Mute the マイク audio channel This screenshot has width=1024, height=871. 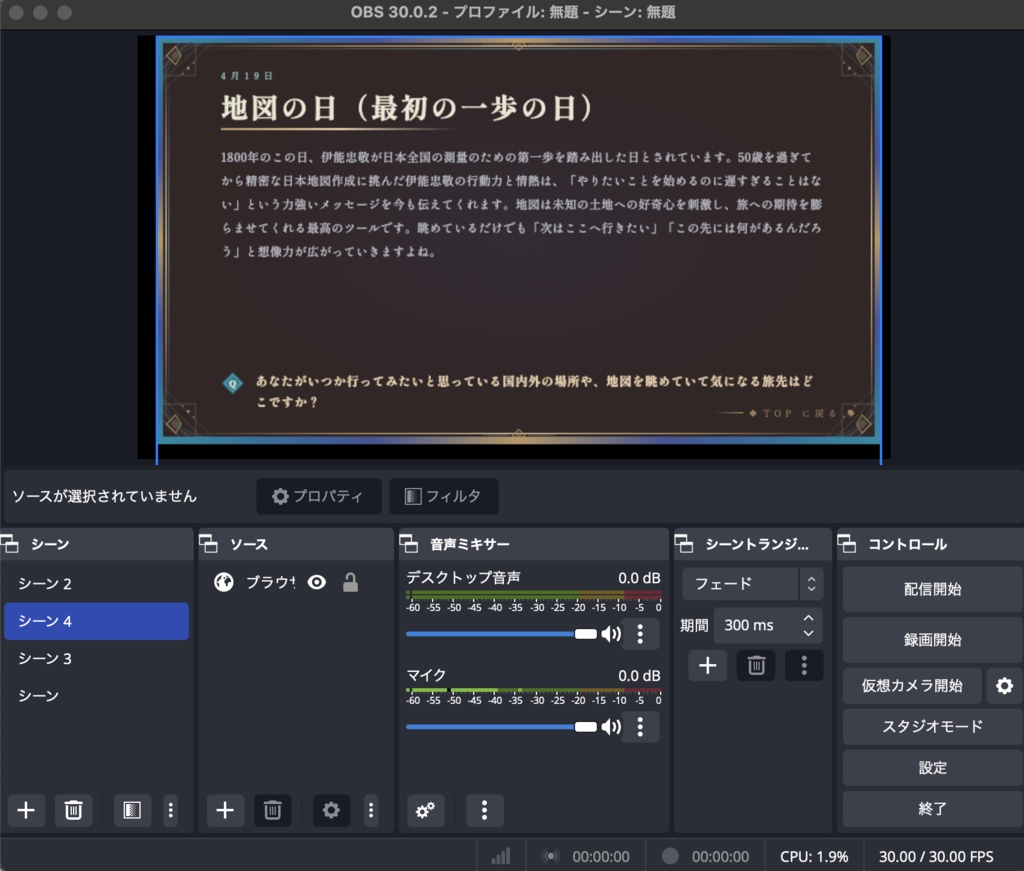(x=610, y=727)
